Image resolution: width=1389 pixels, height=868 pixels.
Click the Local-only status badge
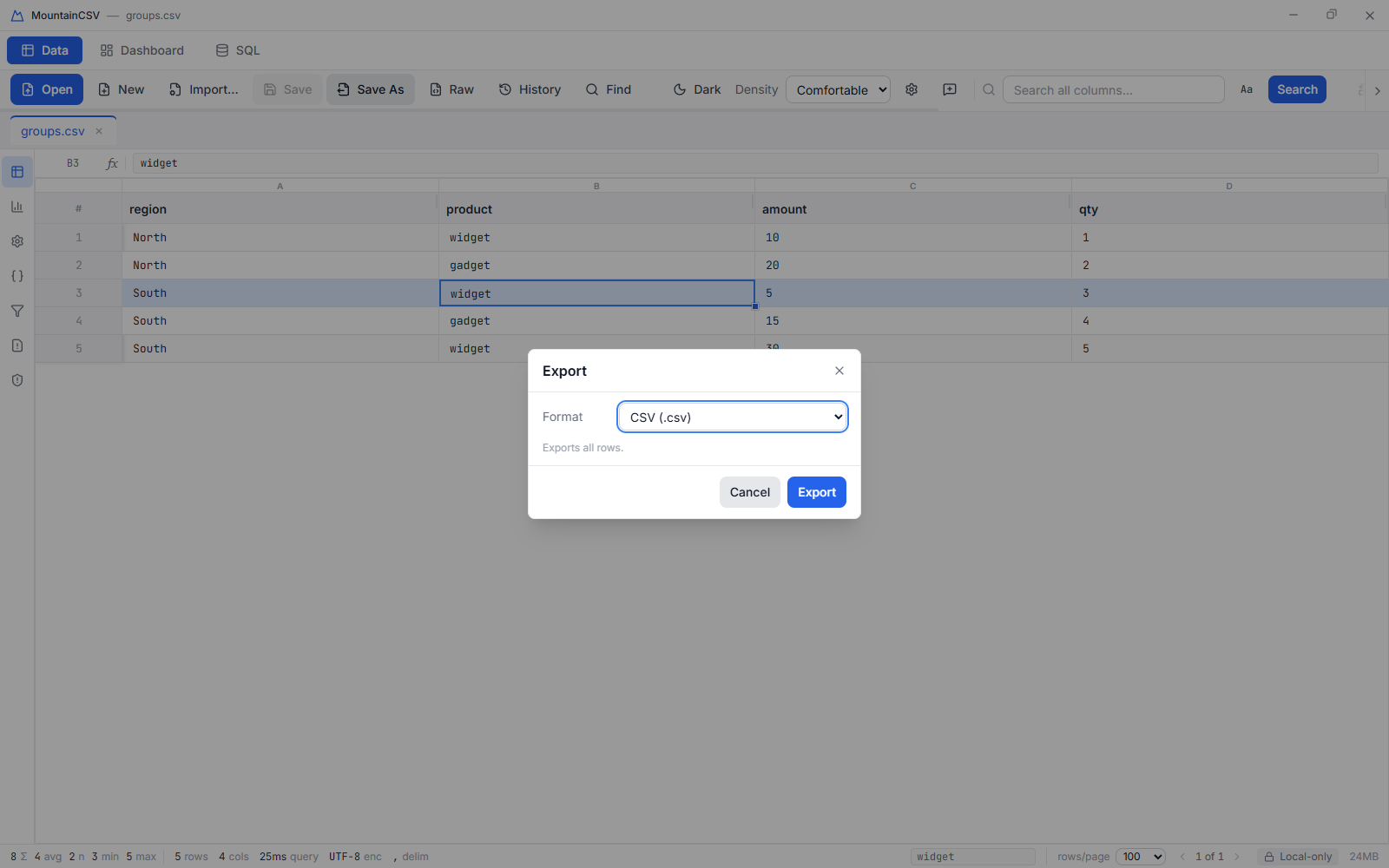click(1298, 857)
